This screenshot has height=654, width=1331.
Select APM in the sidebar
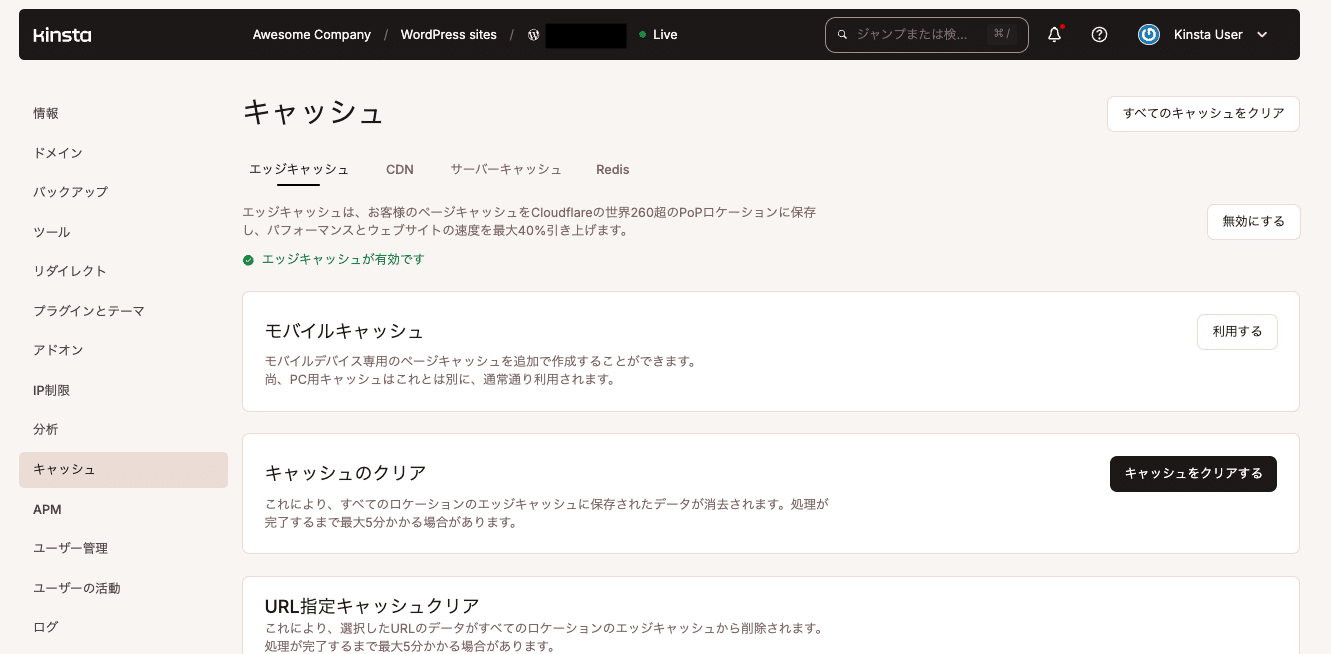[47, 509]
